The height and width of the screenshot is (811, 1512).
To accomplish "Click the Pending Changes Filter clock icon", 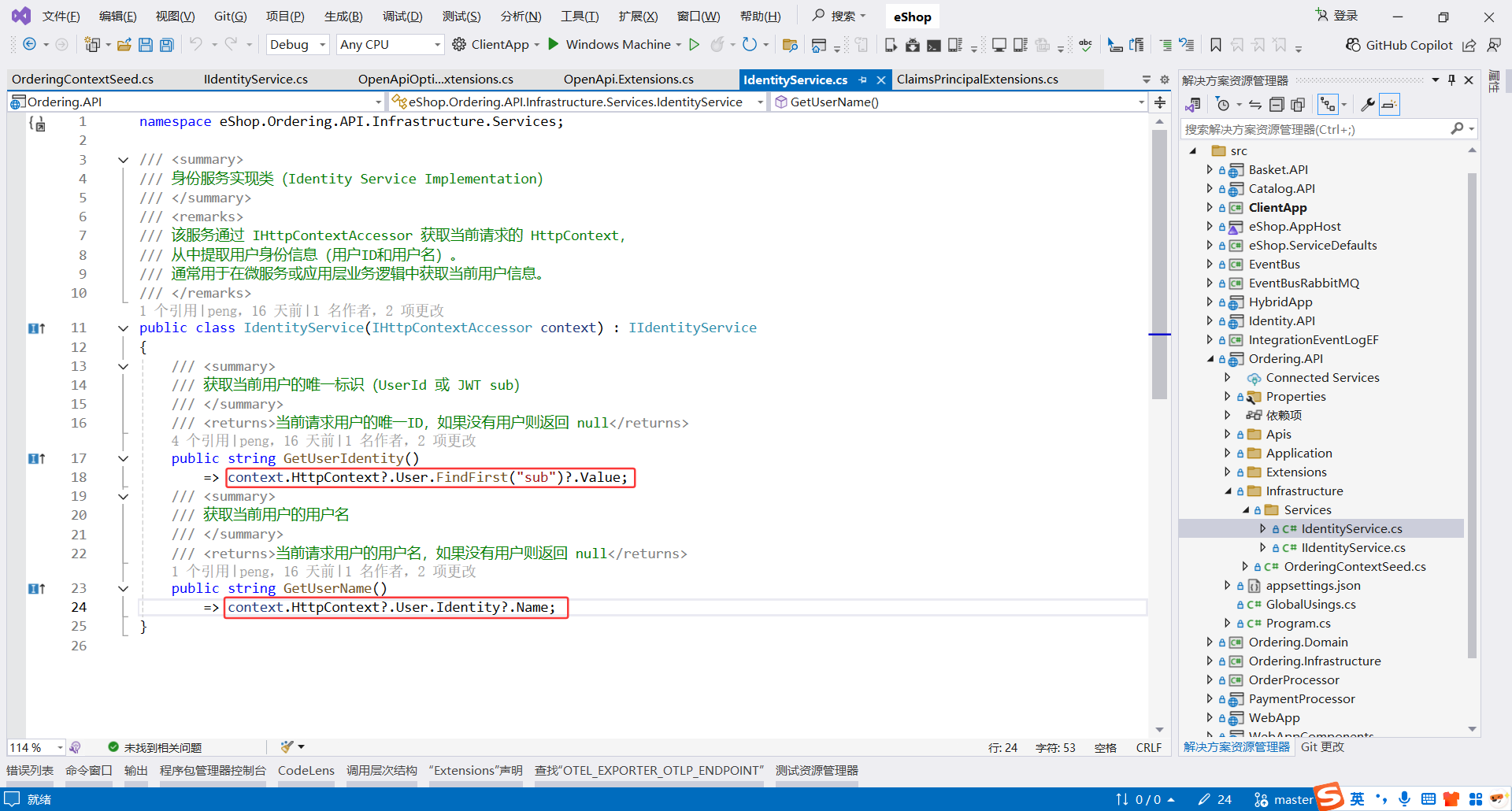I will pos(1222,105).
